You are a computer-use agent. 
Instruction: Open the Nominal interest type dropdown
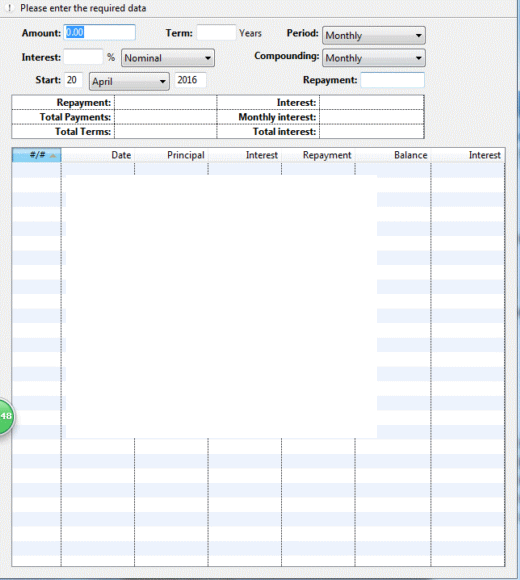tap(168, 58)
